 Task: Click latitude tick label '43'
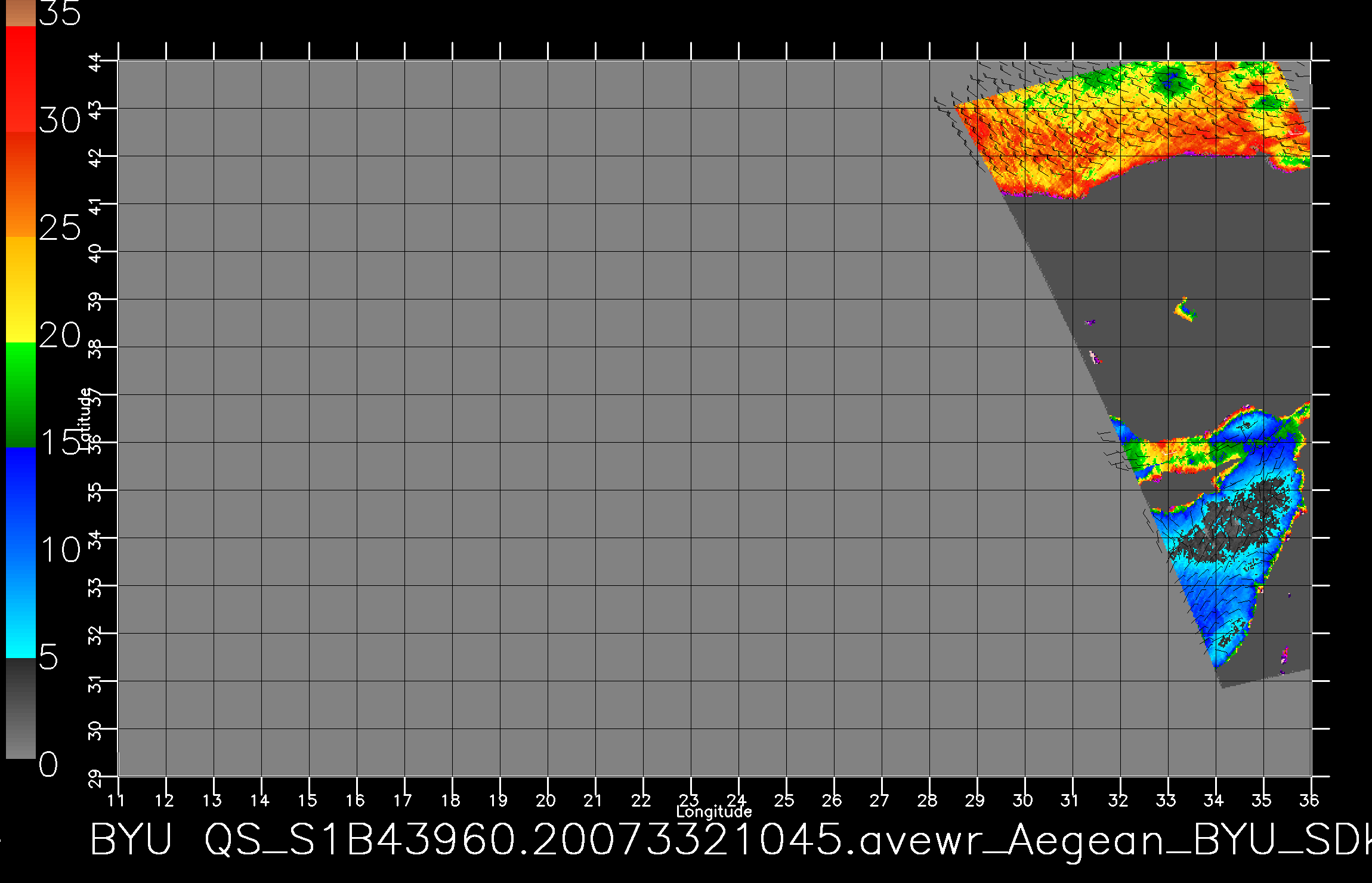tap(96, 110)
